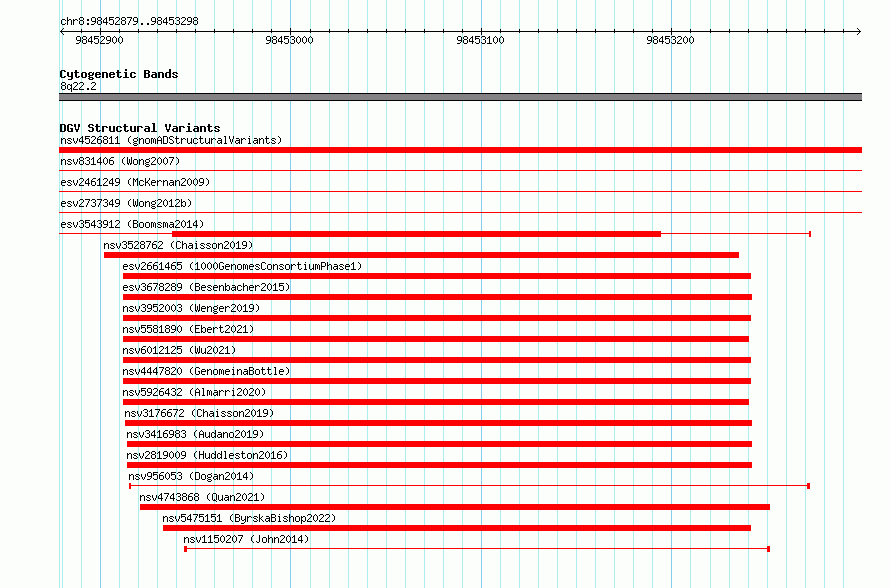Click the thick red bar of nsv4526811
890x588 pixels.
coord(460,150)
